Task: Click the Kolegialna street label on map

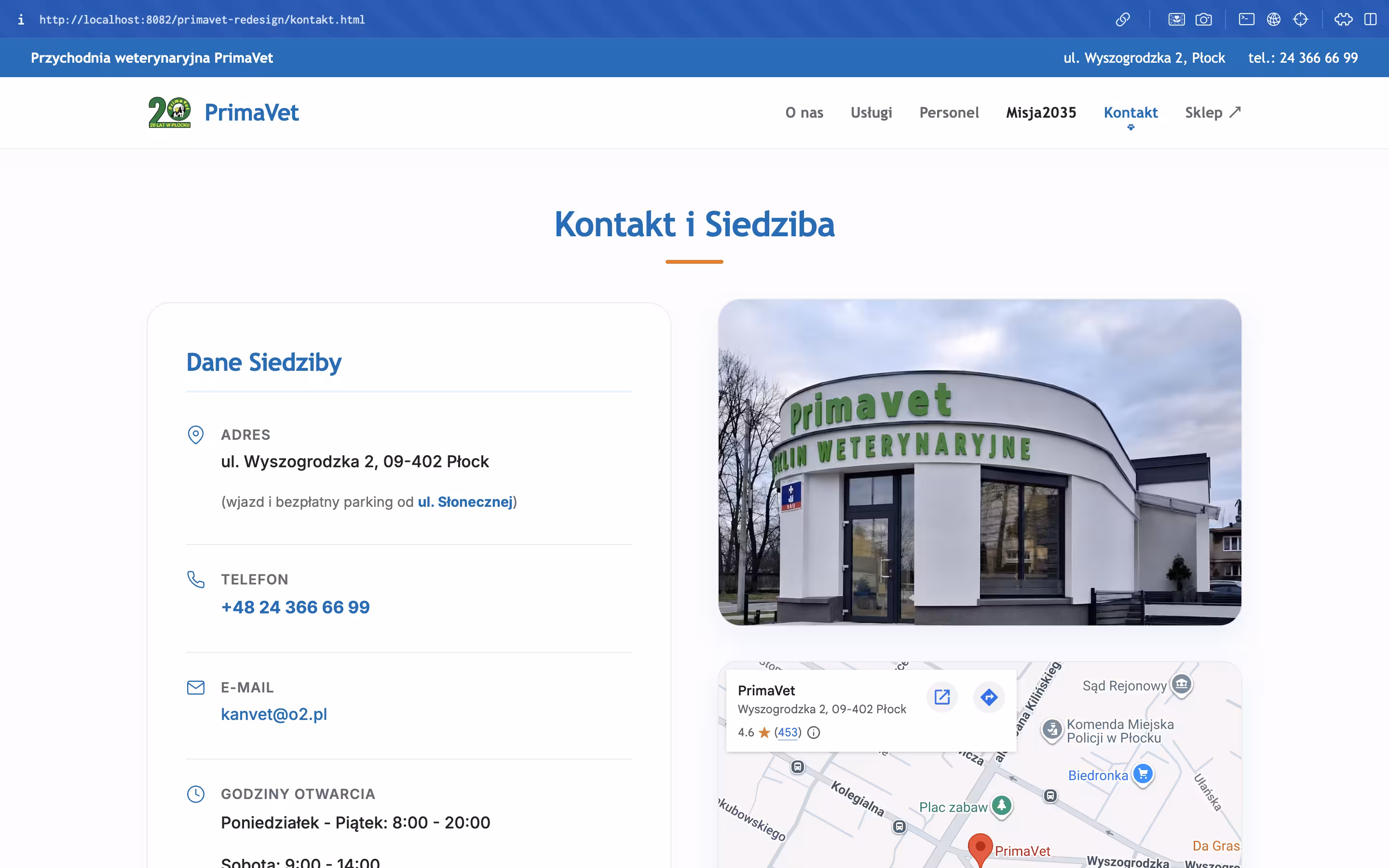Action: [x=857, y=799]
